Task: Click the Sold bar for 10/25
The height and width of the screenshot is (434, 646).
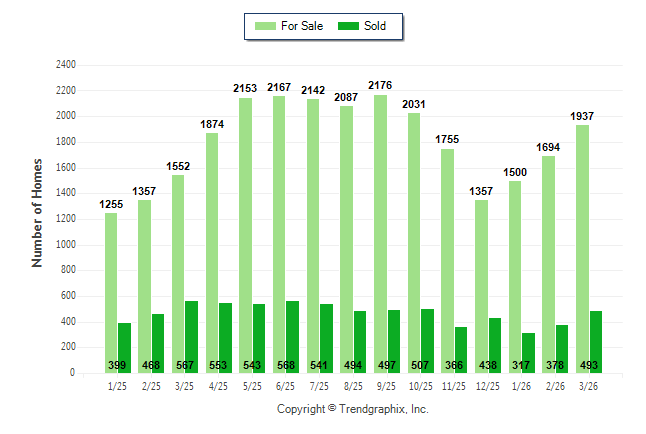Action: point(427,335)
